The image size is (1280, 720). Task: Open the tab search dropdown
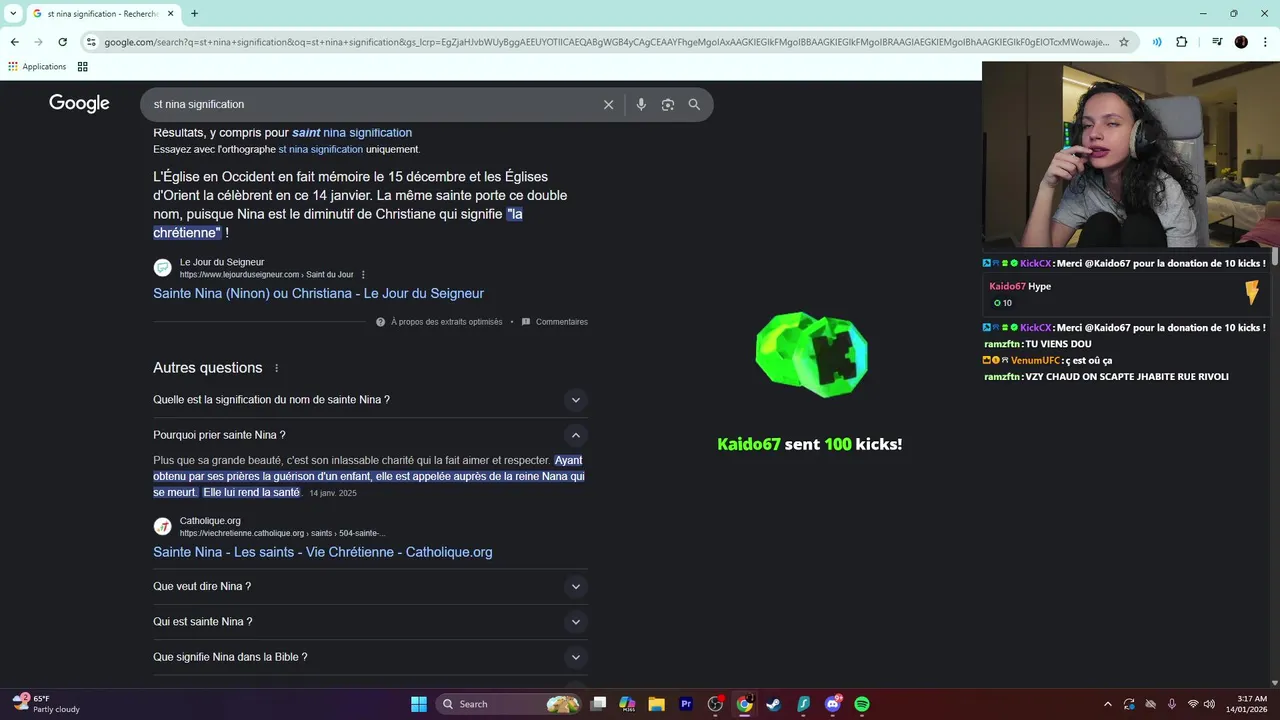pyautogui.click(x=13, y=14)
